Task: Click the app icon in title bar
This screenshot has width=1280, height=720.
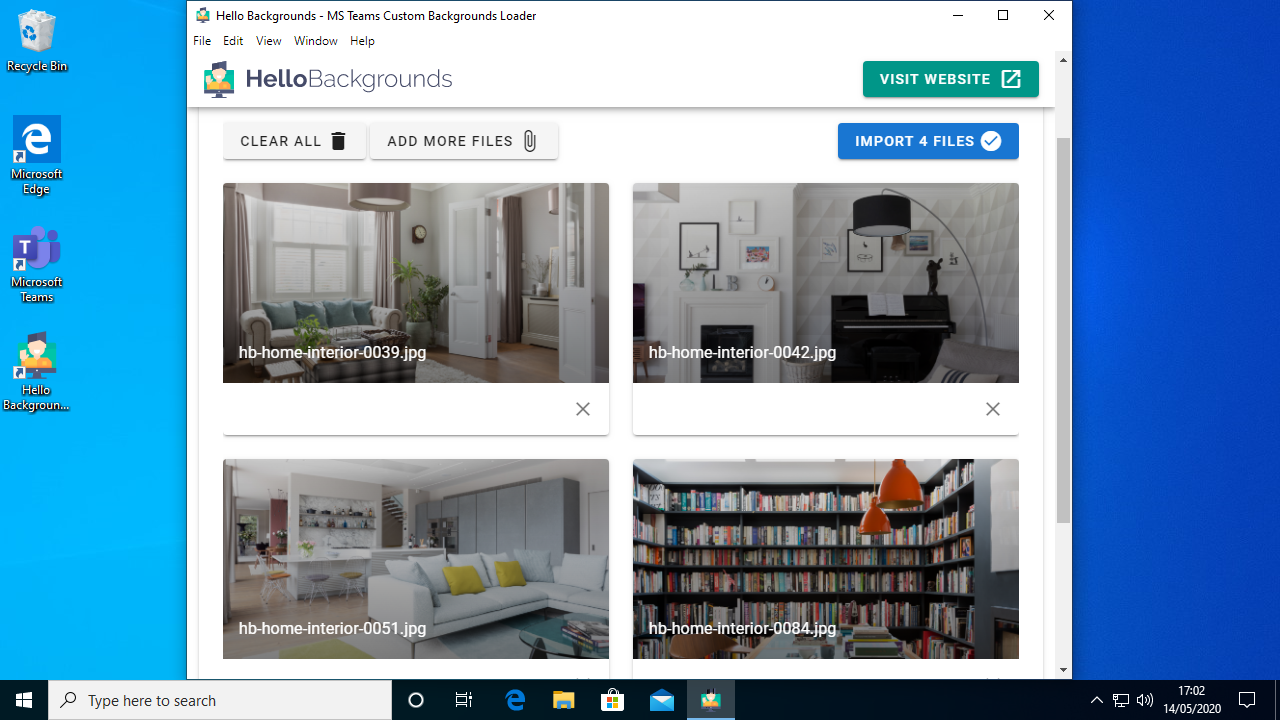Action: click(203, 15)
